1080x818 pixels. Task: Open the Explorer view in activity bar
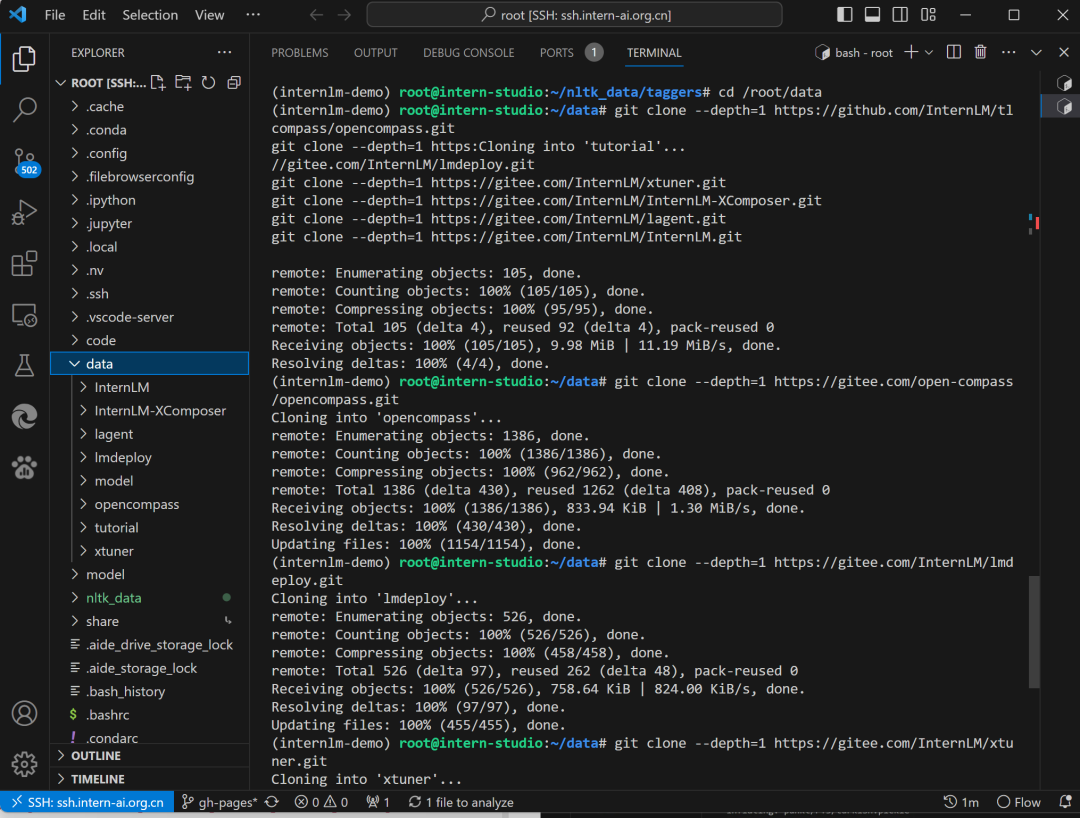tap(24, 59)
